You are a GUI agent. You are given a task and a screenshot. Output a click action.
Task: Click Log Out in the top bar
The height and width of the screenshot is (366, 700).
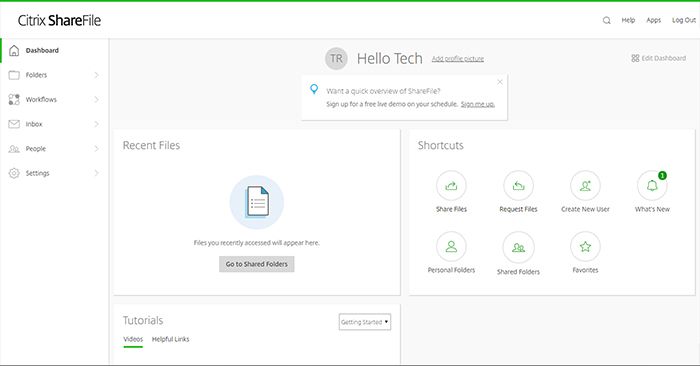684,20
